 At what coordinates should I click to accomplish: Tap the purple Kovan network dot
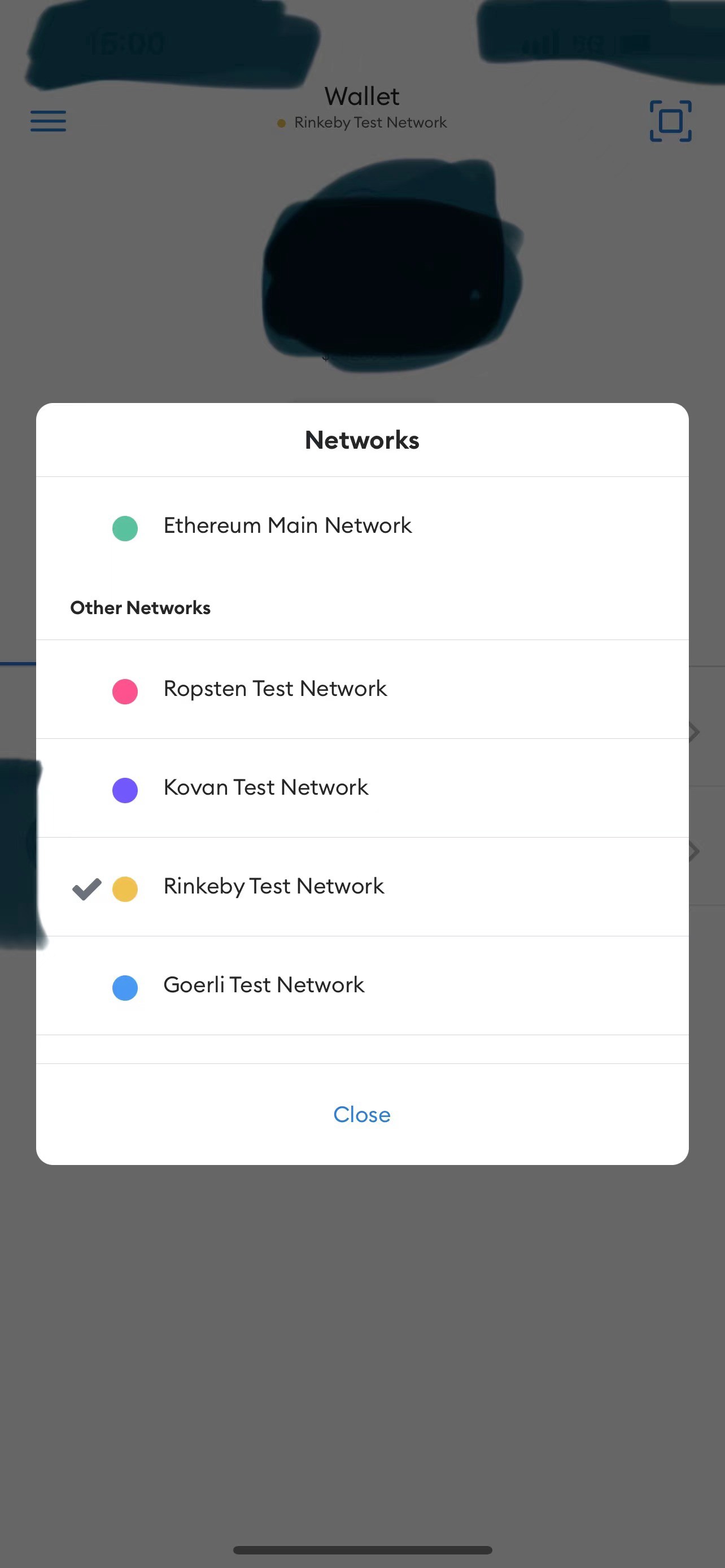point(125,790)
